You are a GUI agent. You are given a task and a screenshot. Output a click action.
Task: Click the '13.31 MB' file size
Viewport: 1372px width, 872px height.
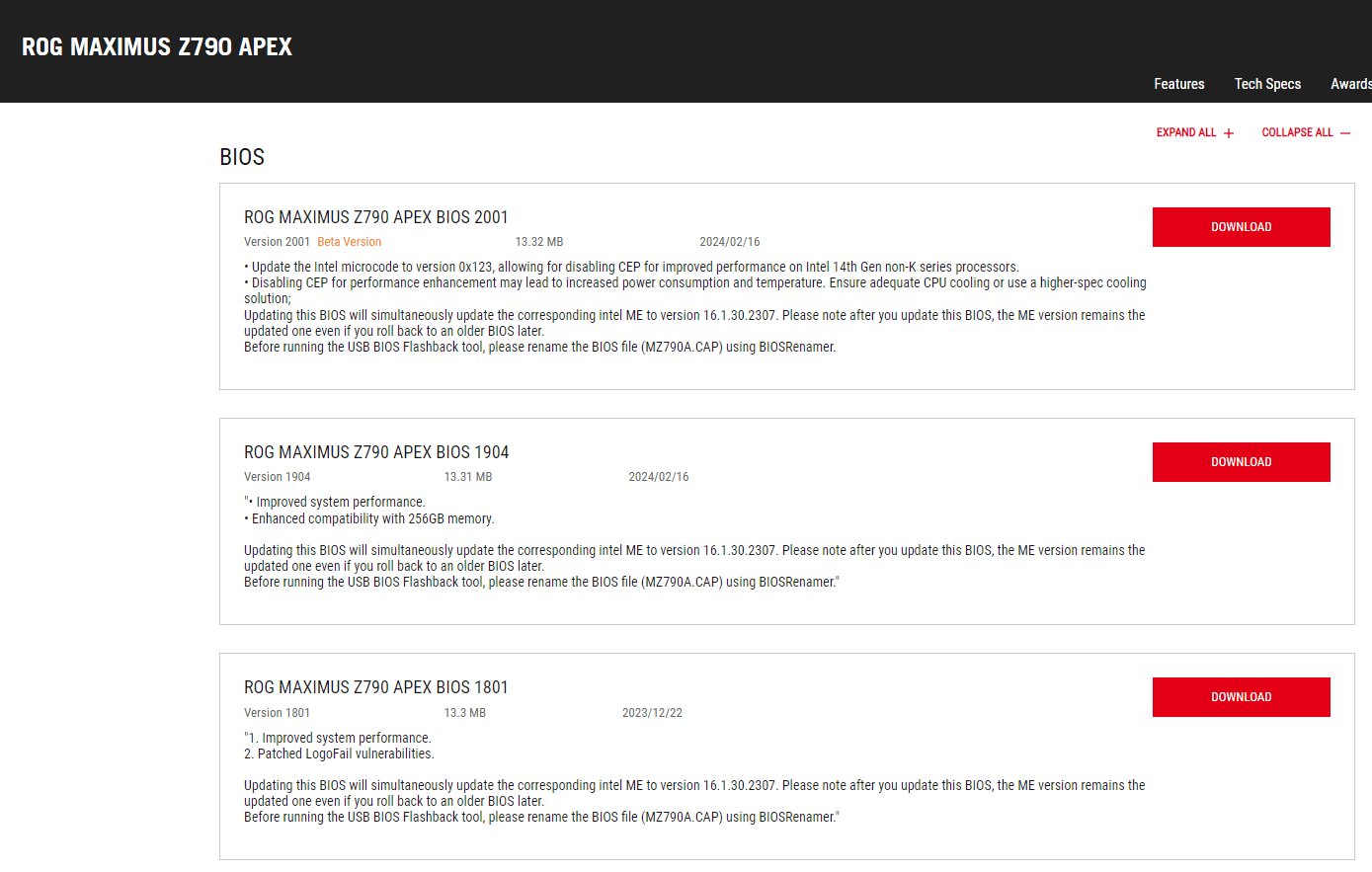tap(468, 477)
